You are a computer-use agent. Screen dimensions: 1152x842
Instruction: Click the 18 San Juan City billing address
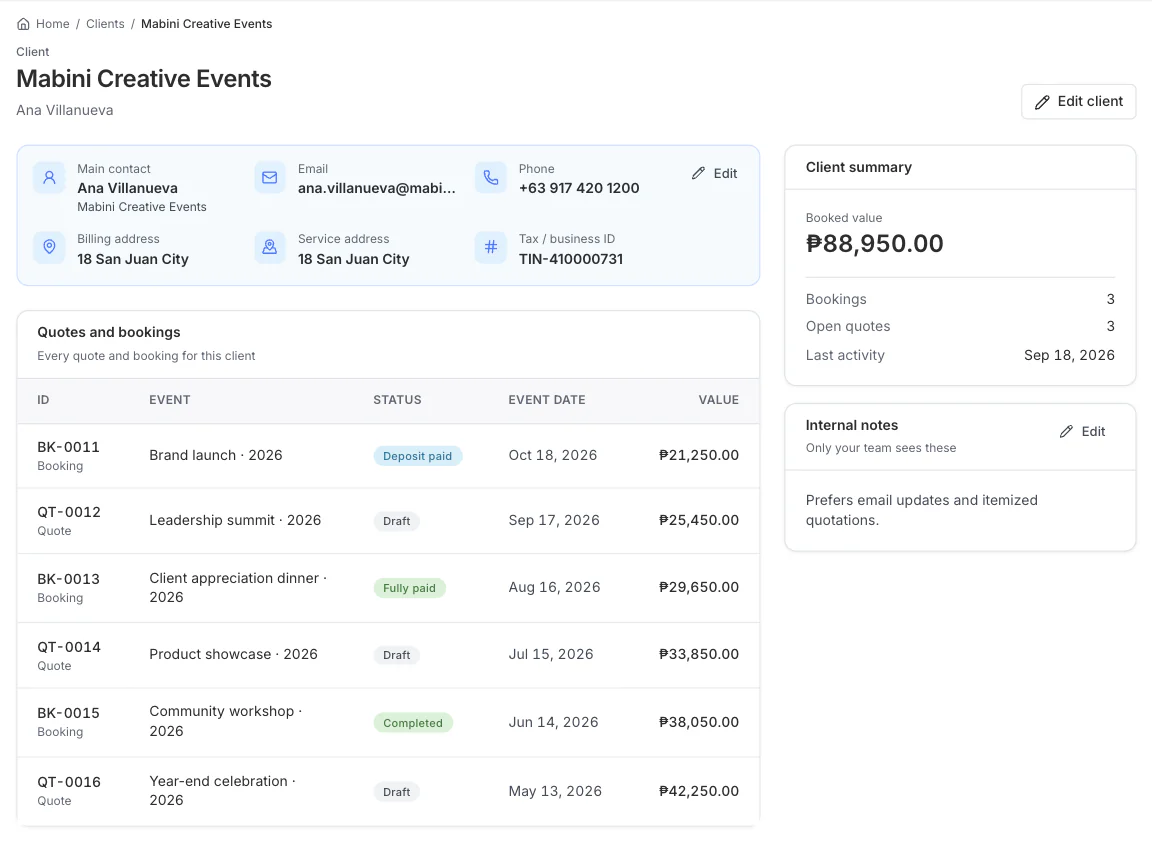133,259
